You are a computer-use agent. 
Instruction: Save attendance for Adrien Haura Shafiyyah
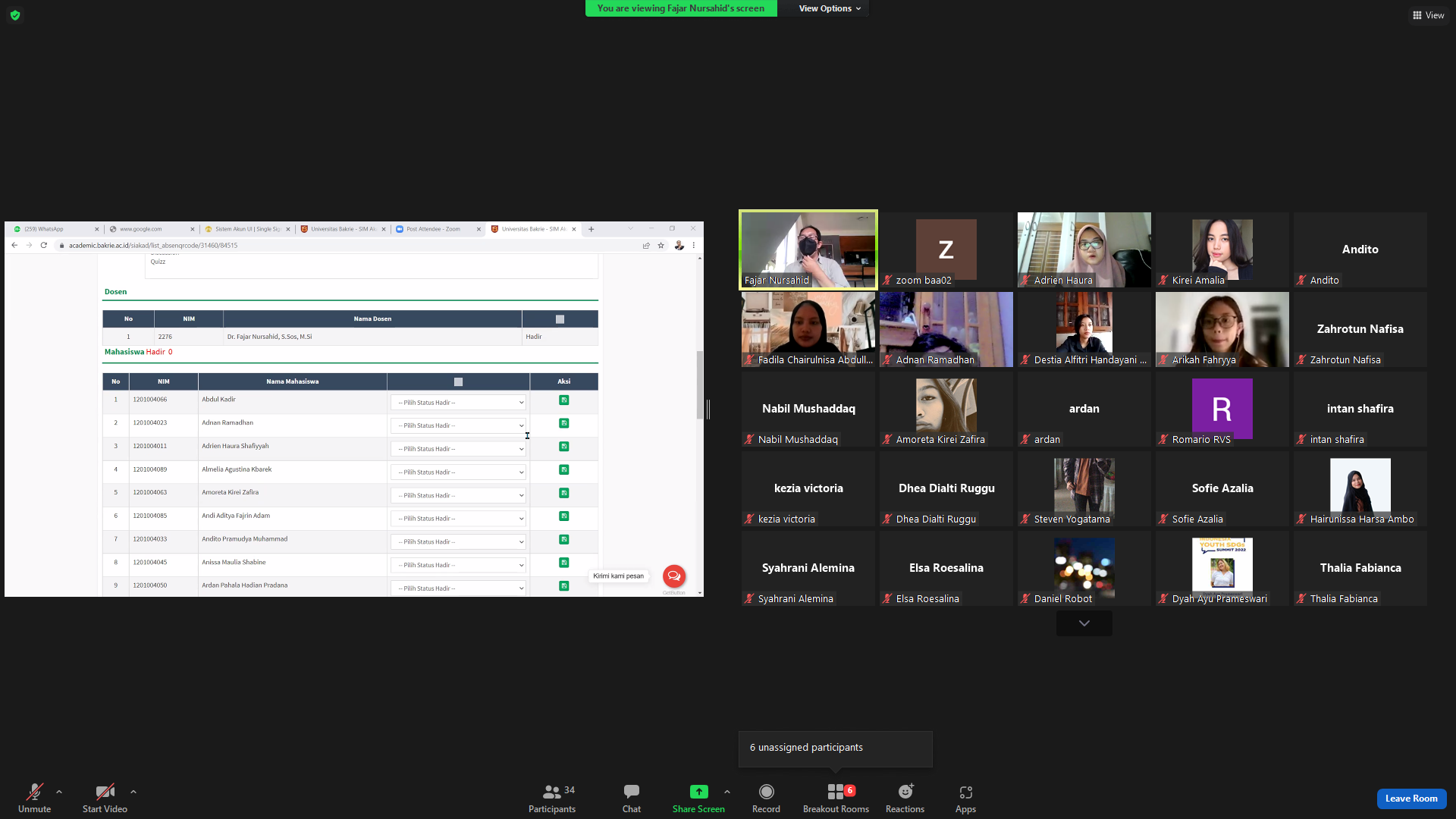pyautogui.click(x=563, y=447)
